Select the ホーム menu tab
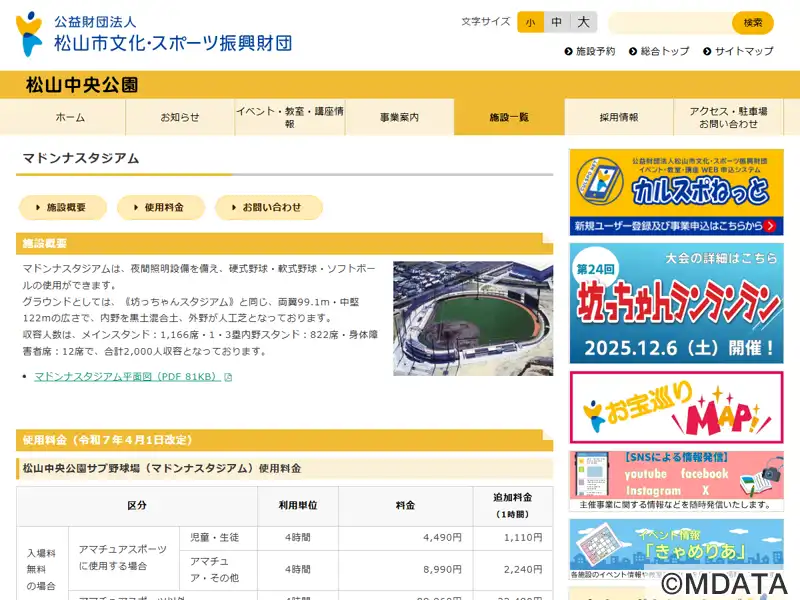This screenshot has width=800, height=600. tap(70, 117)
